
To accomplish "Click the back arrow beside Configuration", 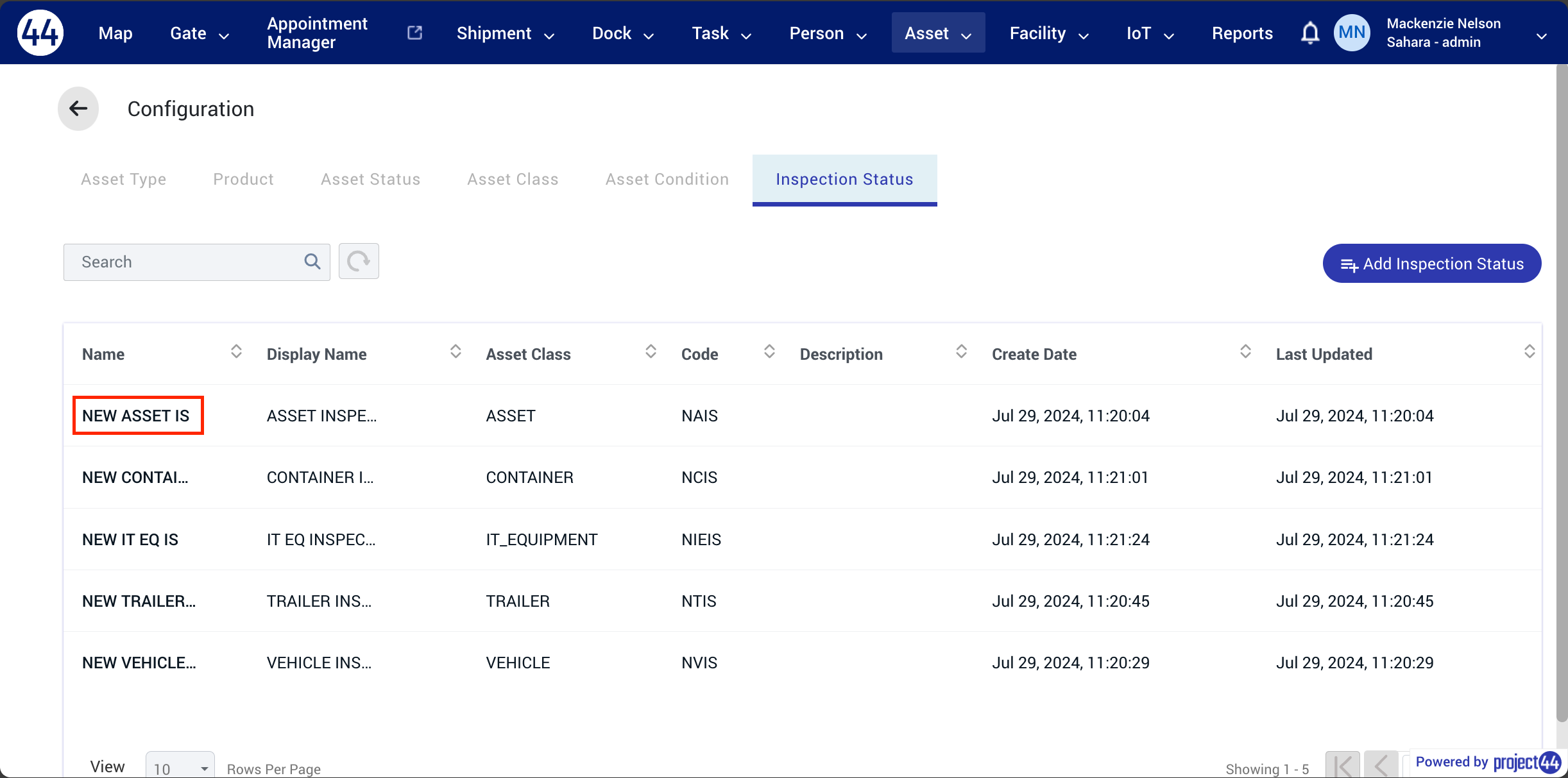I will point(78,108).
